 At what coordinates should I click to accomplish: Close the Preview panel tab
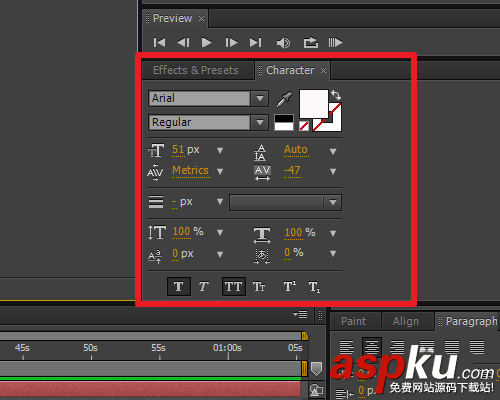click(x=201, y=19)
